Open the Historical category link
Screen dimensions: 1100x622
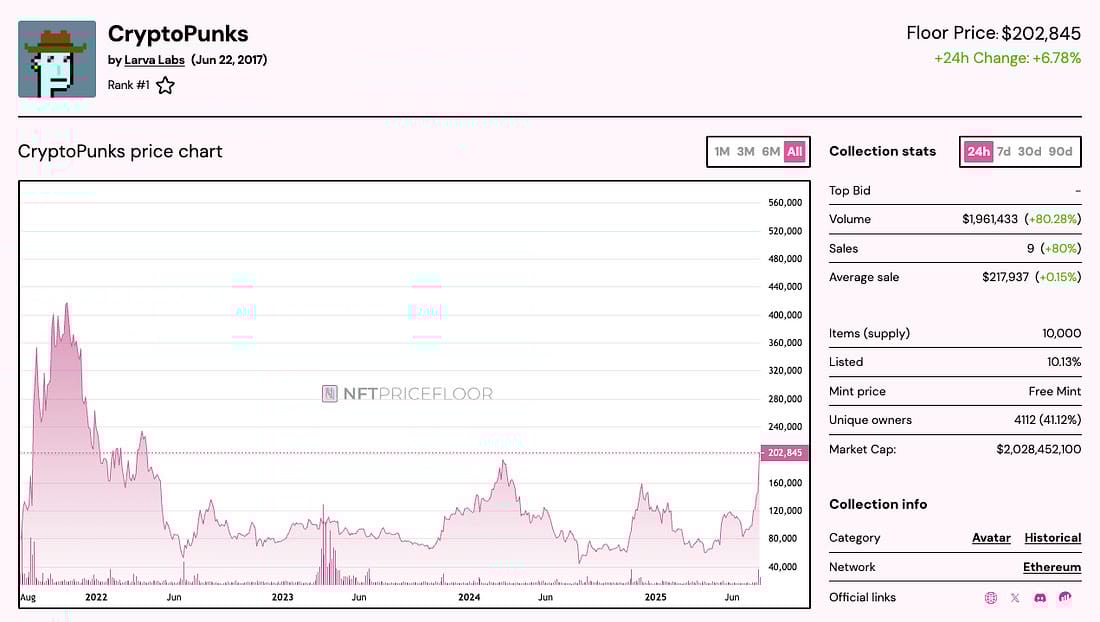point(1052,538)
